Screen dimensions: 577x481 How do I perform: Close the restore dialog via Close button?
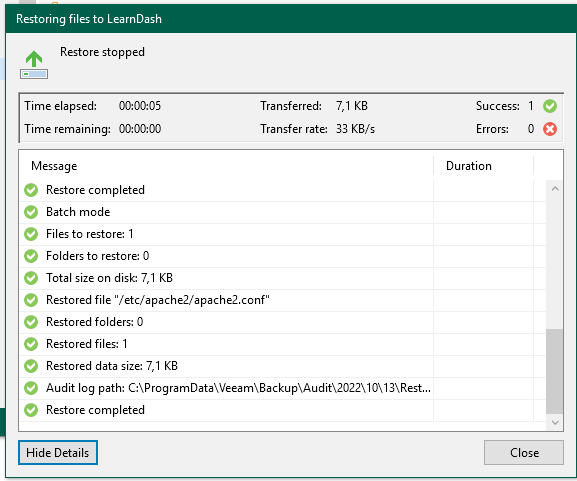[524, 452]
